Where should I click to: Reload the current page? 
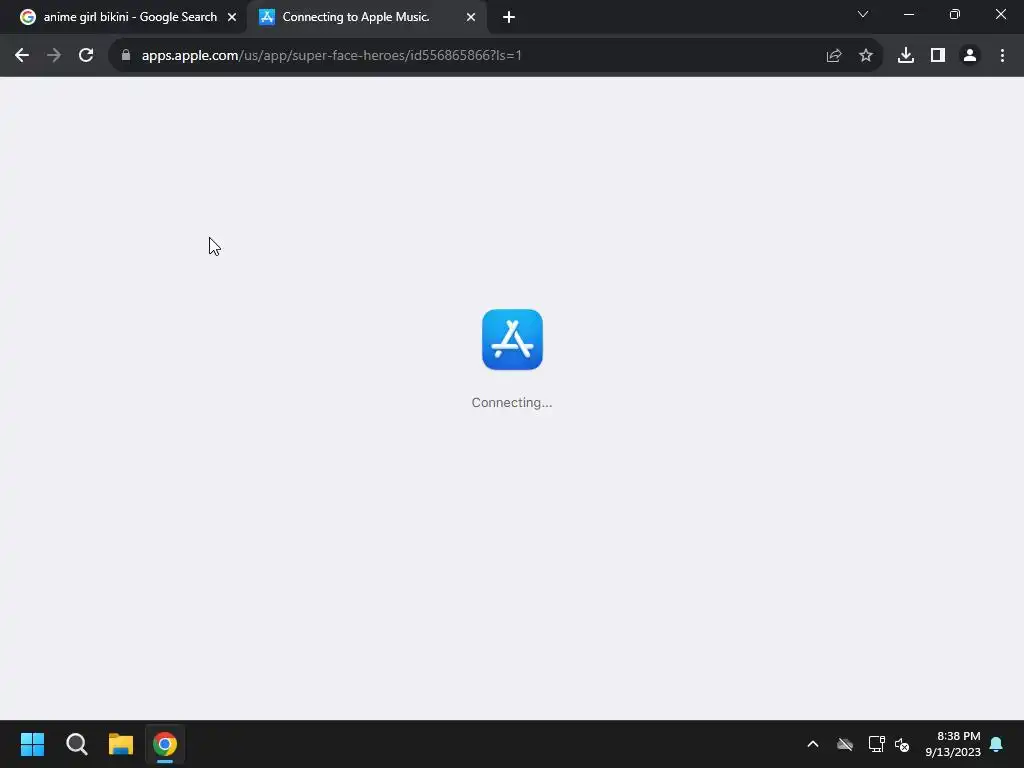(86, 56)
